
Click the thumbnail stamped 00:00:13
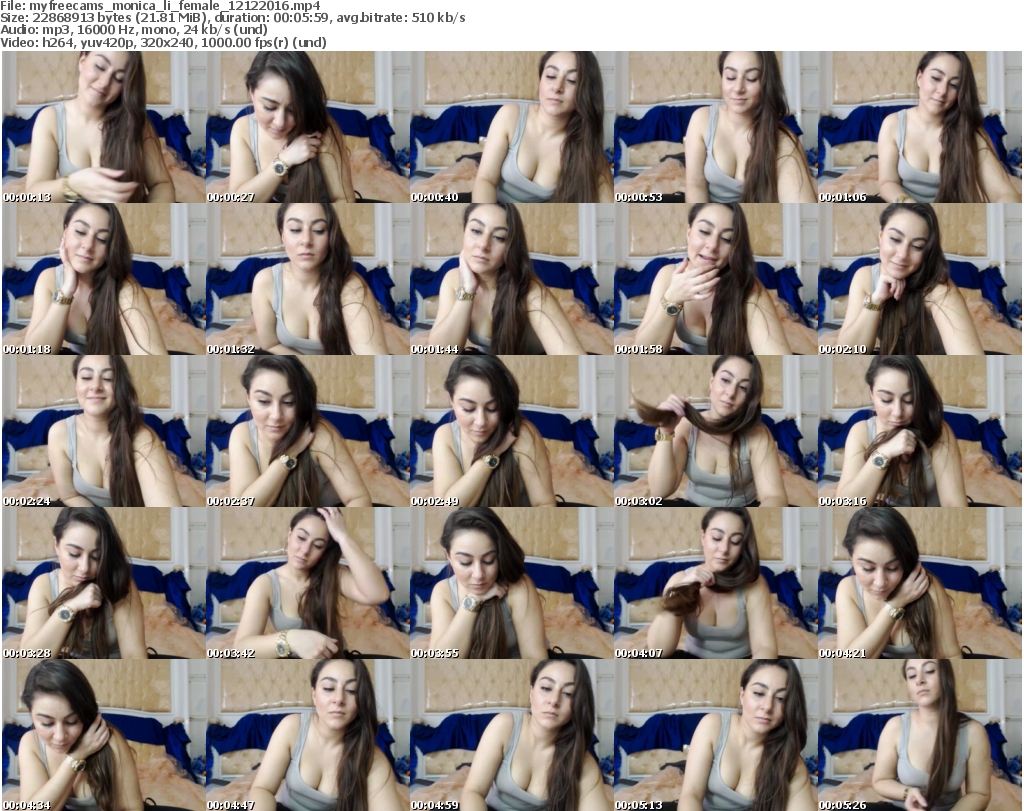tap(104, 127)
